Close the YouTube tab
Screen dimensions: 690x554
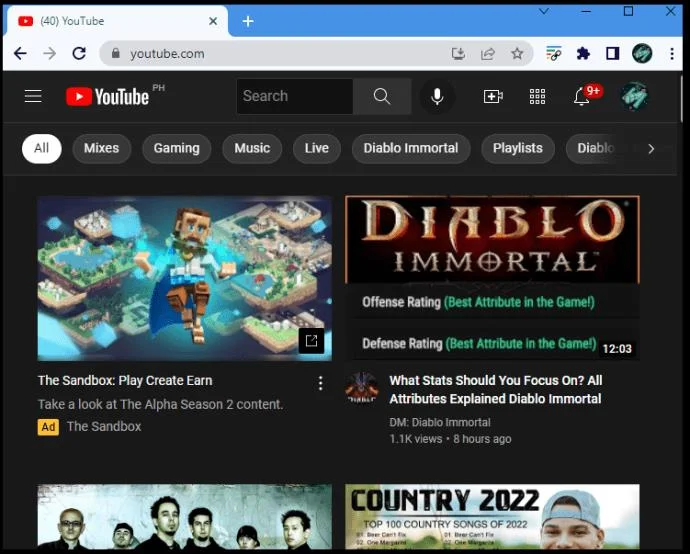click(x=213, y=21)
